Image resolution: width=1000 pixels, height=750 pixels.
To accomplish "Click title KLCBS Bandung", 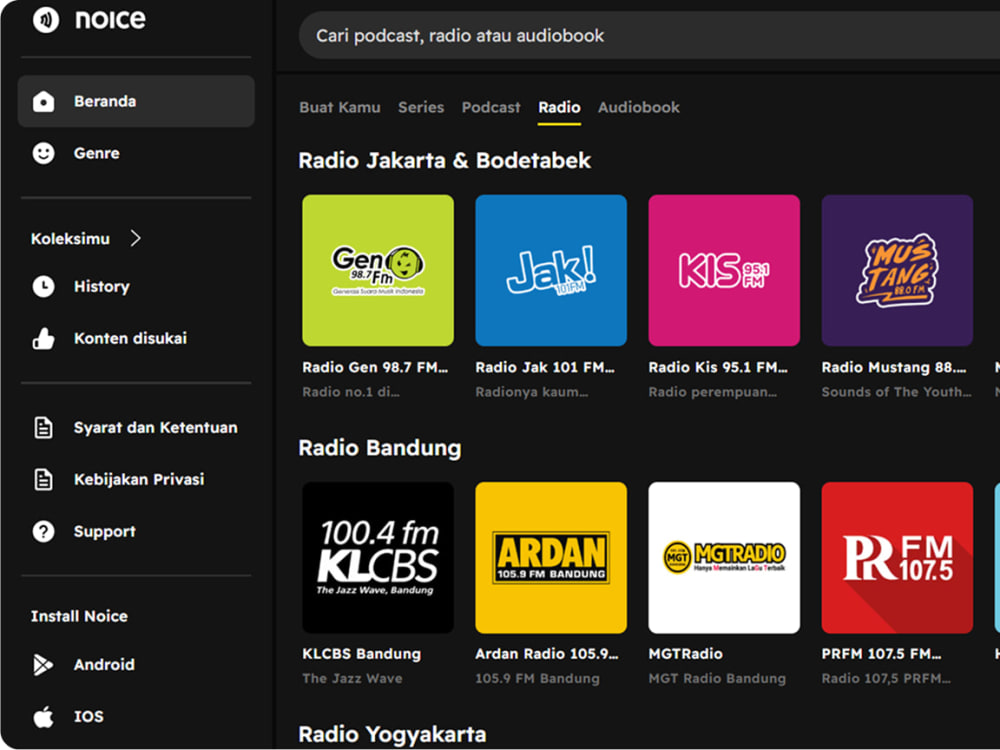I will [x=362, y=654].
